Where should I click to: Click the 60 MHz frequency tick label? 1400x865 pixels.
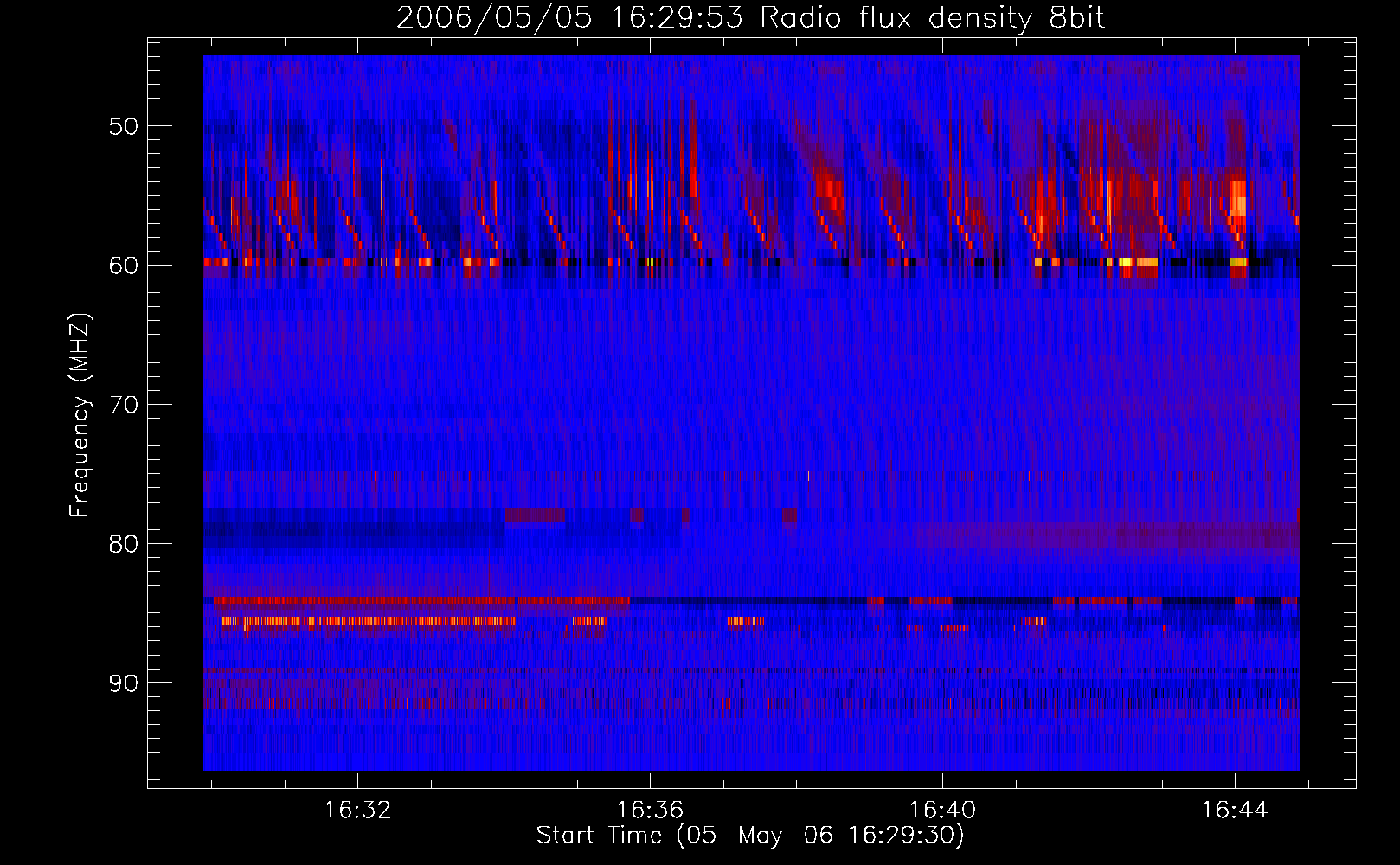[124, 266]
